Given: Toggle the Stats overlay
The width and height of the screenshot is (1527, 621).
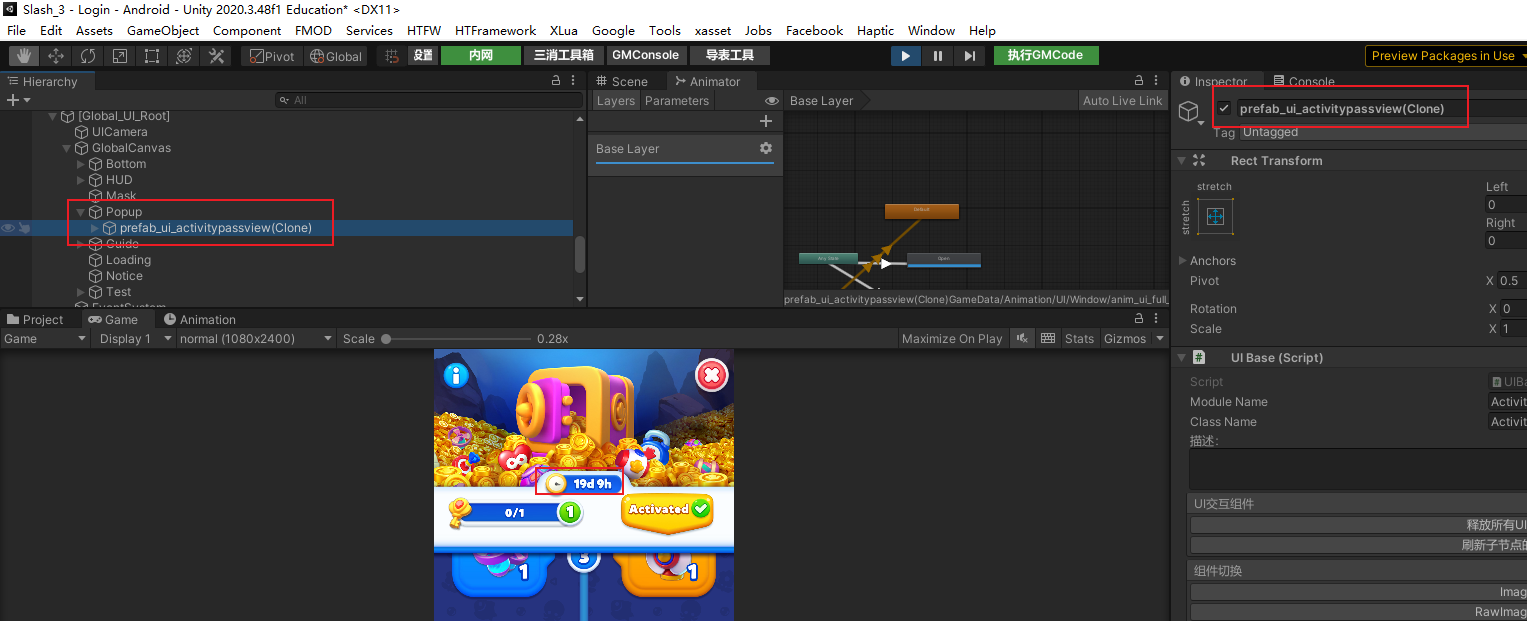Looking at the screenshot, I should coord(1079,338).
